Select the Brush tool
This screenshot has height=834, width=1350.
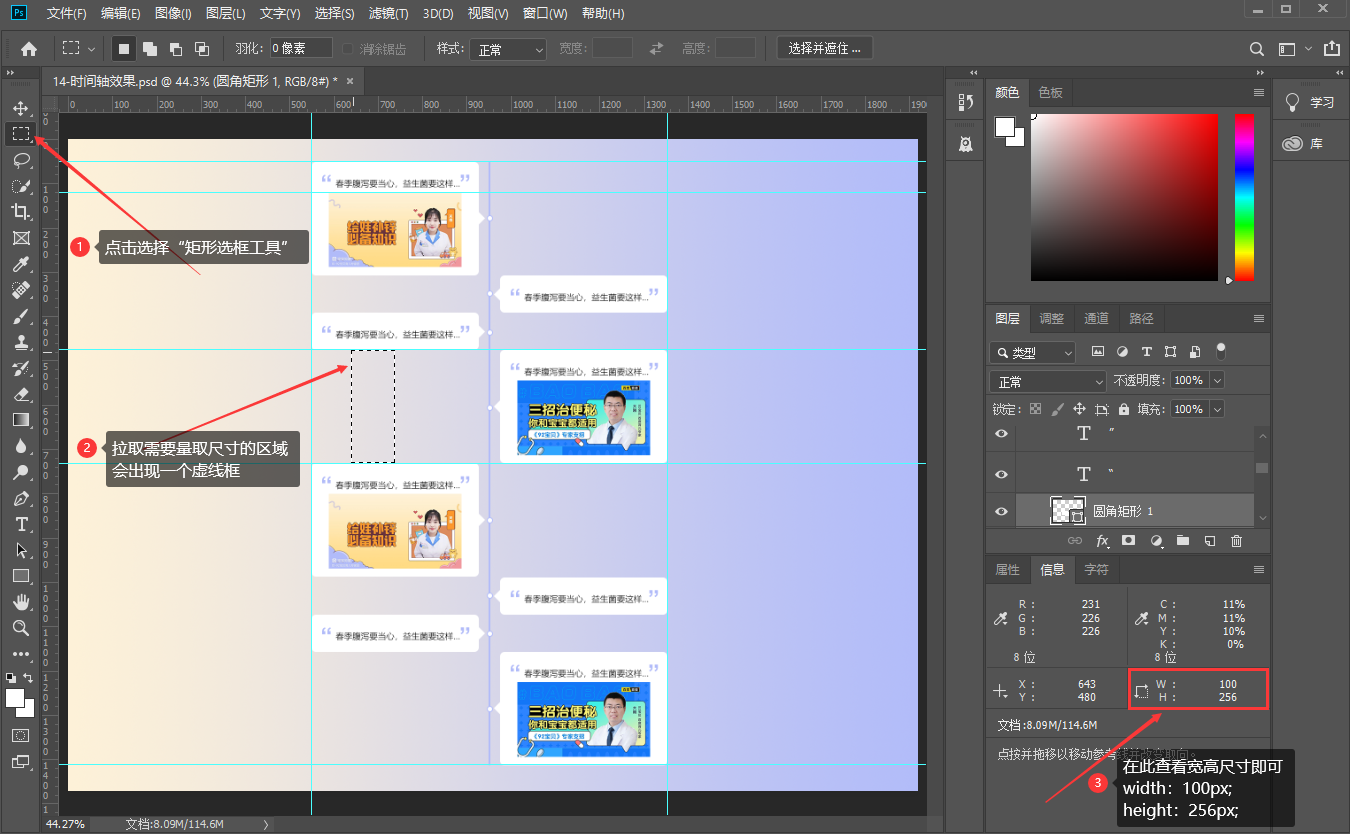(x=20, y=316)
